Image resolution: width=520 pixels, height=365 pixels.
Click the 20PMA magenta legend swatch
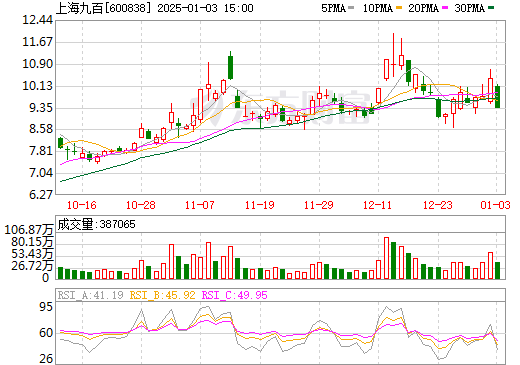(x=445, y=8)
